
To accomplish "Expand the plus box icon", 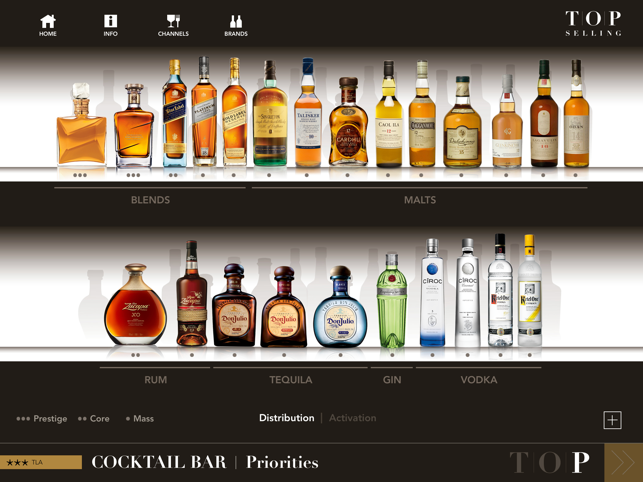I will pyautogui.click(x=612, y=420).
